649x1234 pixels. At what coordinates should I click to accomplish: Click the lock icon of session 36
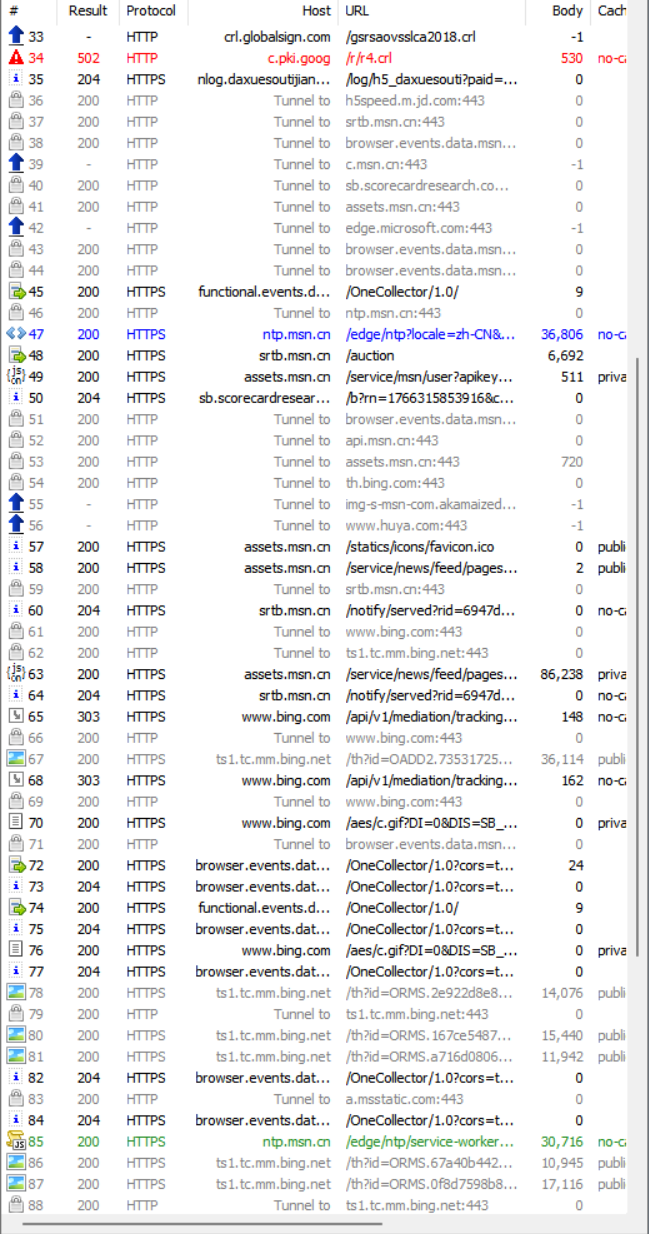16,101
